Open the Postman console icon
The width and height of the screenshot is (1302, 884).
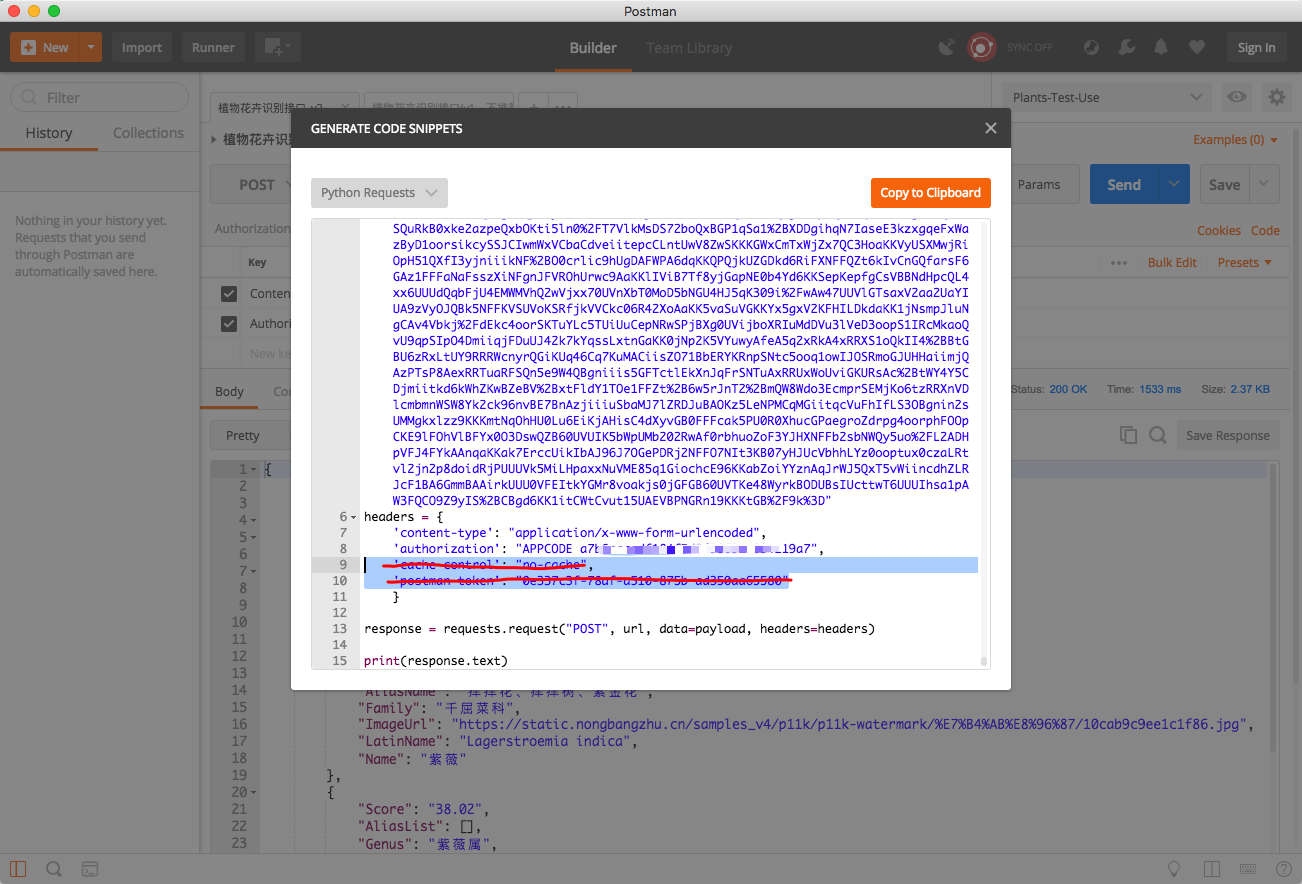89,869
